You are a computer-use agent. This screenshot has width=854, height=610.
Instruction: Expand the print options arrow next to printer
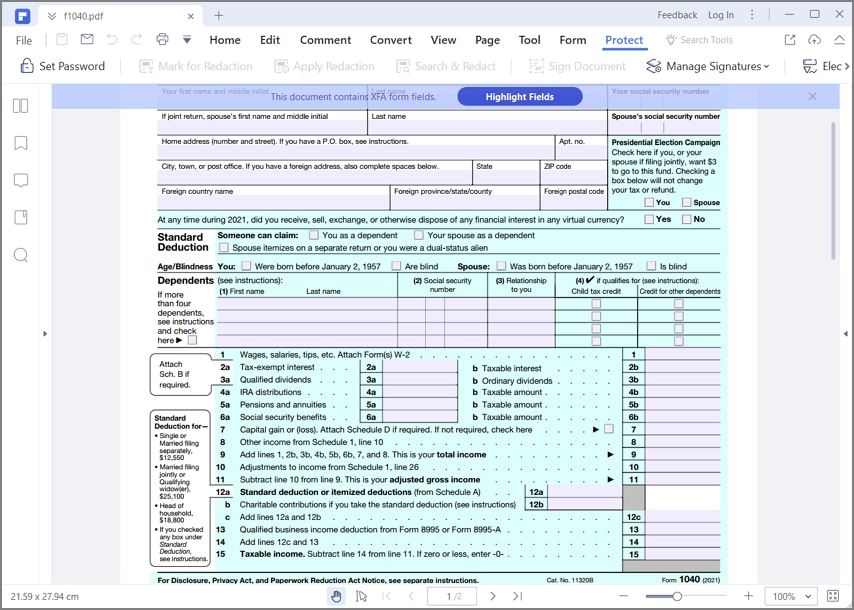tap(185, 38)
